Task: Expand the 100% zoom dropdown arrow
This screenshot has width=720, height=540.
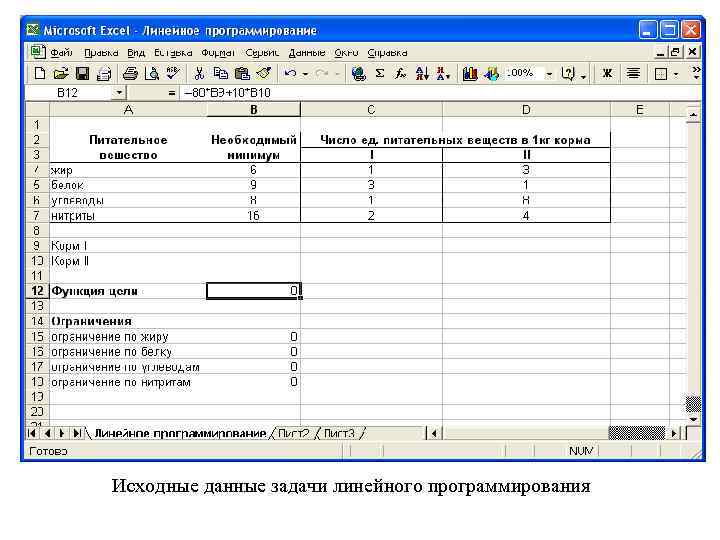Action: 549,74
